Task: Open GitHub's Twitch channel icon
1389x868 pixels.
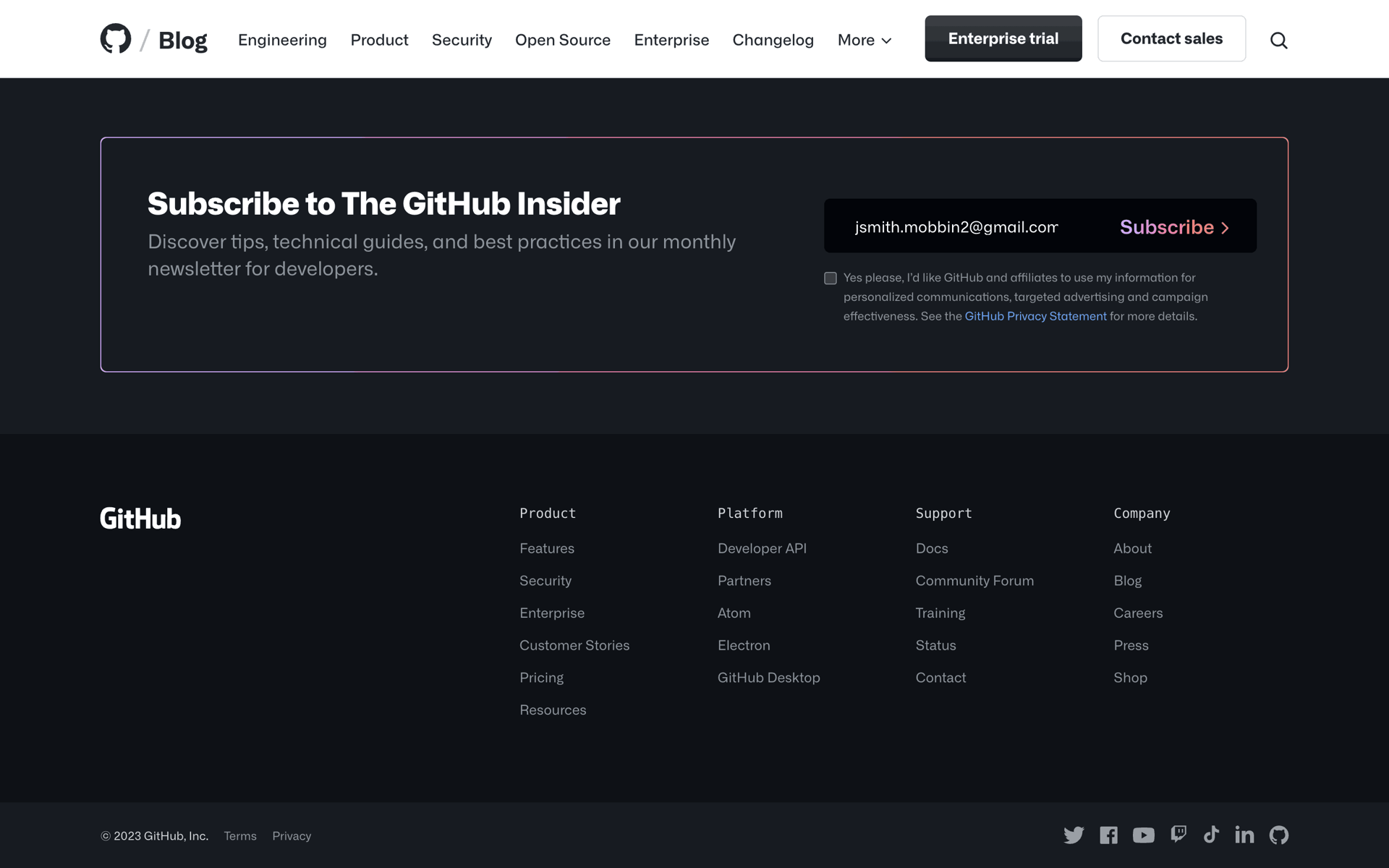Action: pyautogui.click(x=1178, y=835)
